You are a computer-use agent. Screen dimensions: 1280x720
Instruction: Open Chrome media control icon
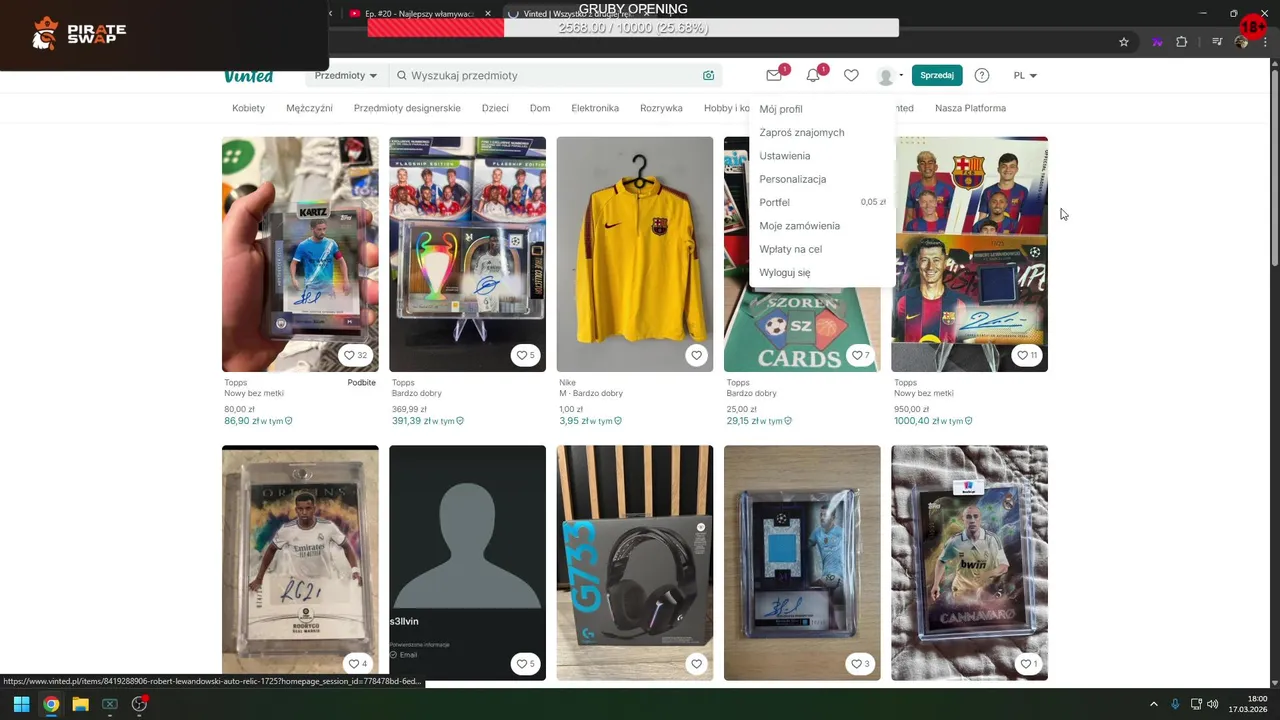[x=1217, y=42]
